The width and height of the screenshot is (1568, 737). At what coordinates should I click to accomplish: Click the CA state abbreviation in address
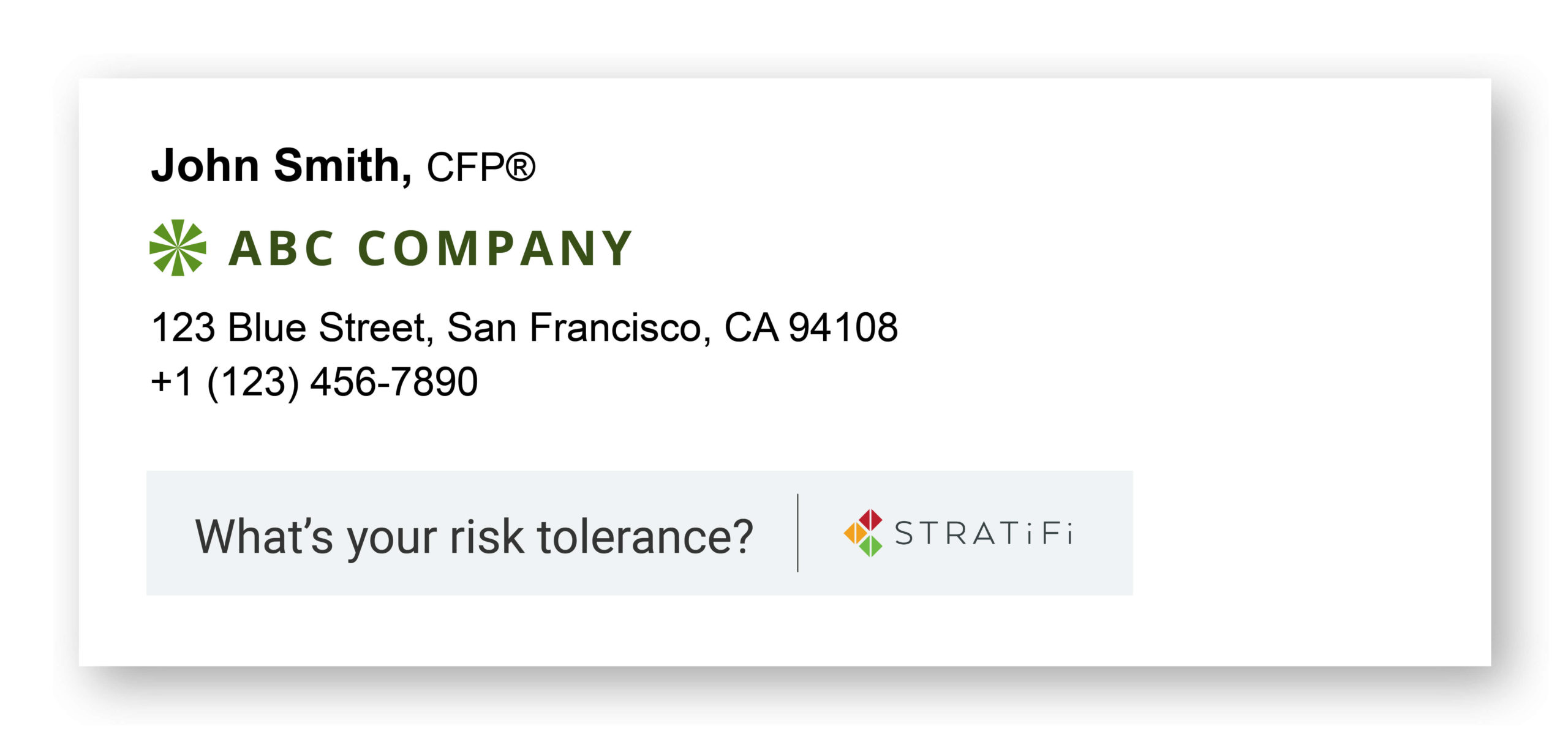751,327
